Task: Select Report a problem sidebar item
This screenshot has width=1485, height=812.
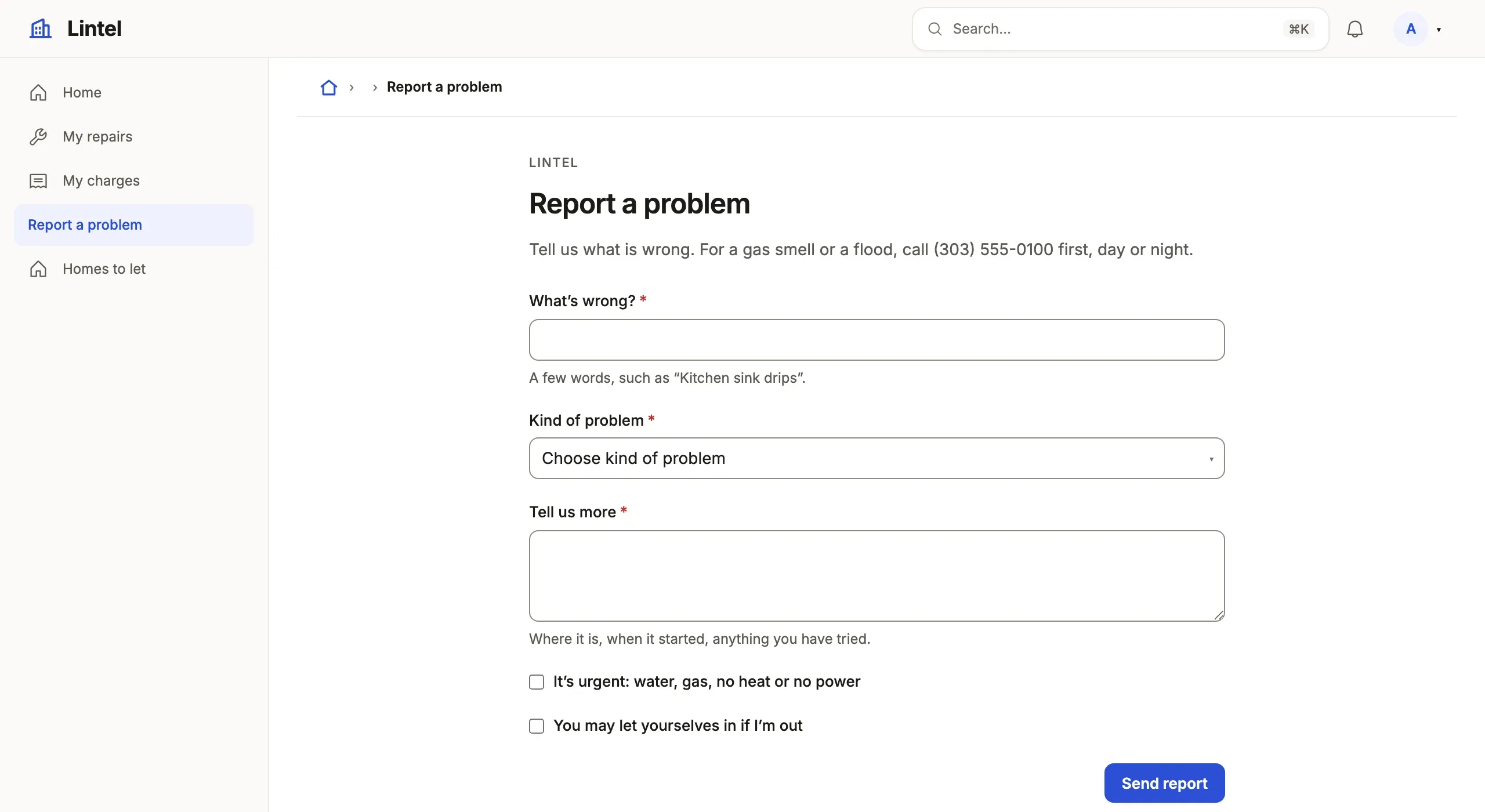Action: 134,225
